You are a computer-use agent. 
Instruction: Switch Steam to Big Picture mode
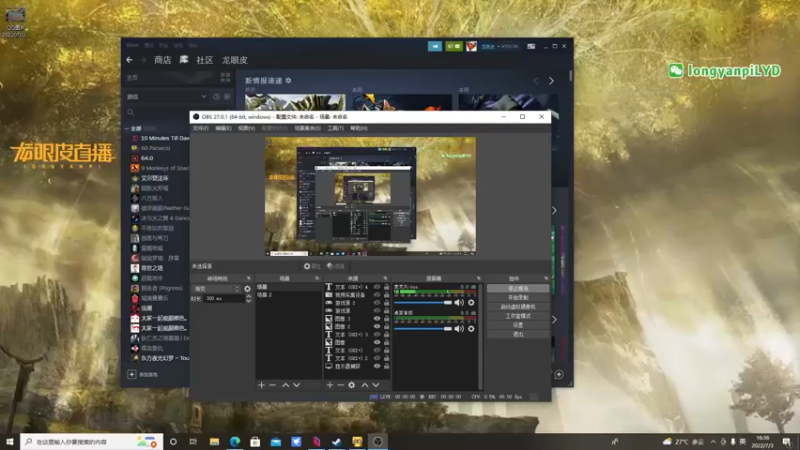click(531, 46)
